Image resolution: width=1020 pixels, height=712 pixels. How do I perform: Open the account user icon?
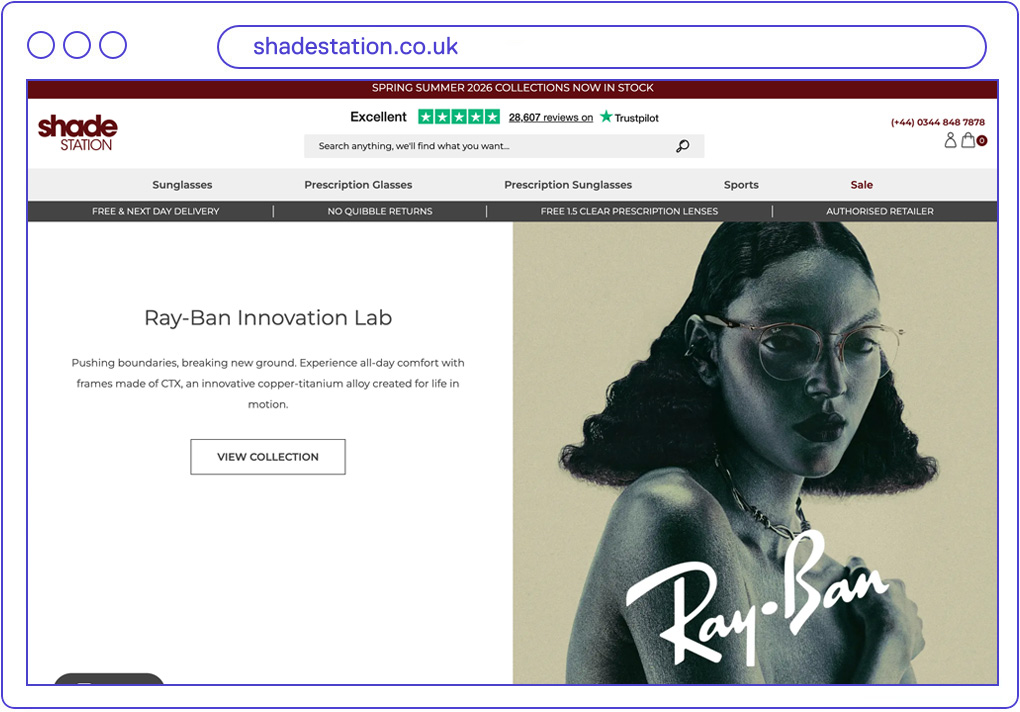pyautogui.click(x=950, y=140)
